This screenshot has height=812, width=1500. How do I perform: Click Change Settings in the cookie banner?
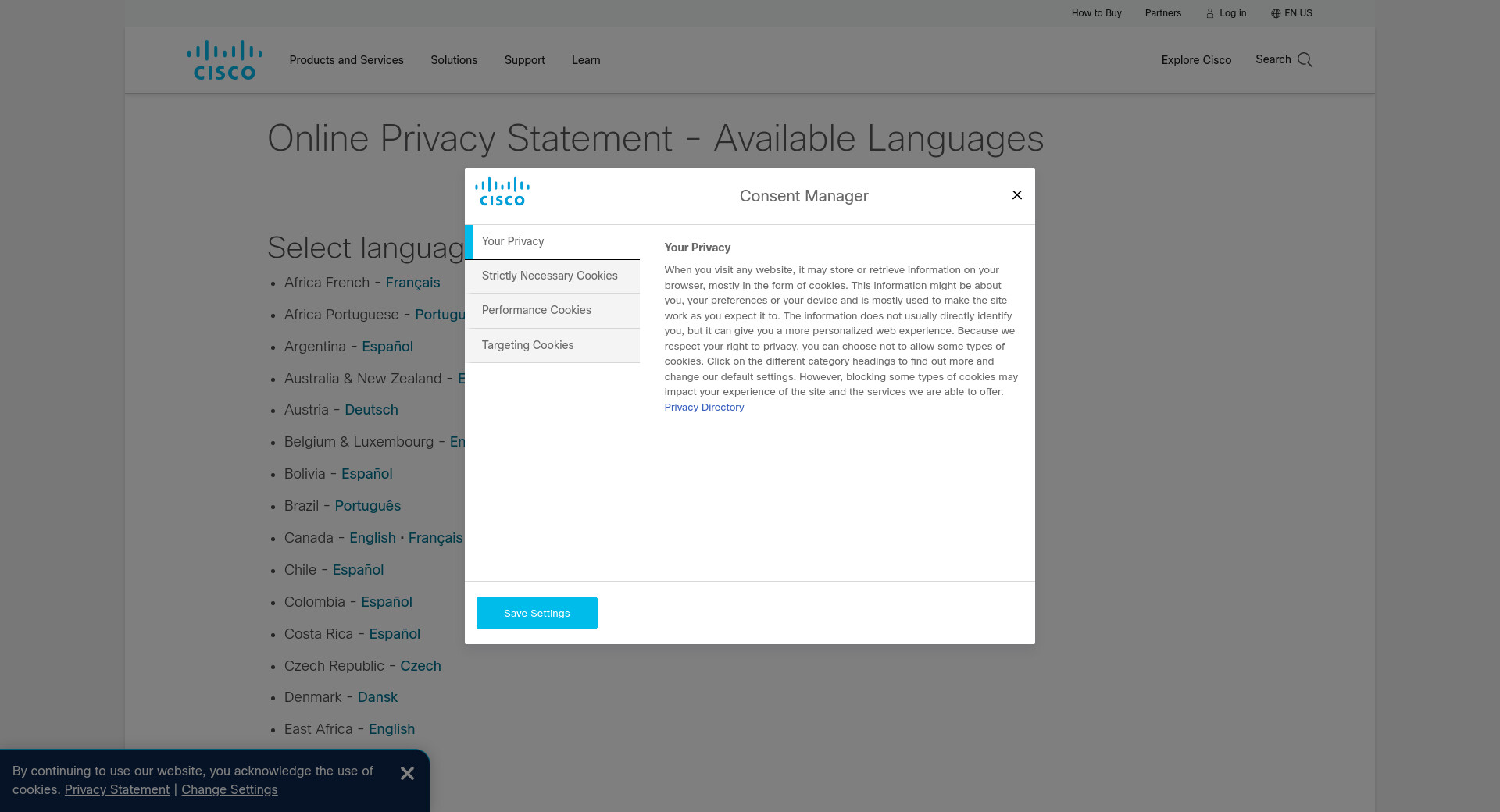[x=230, y=789]
